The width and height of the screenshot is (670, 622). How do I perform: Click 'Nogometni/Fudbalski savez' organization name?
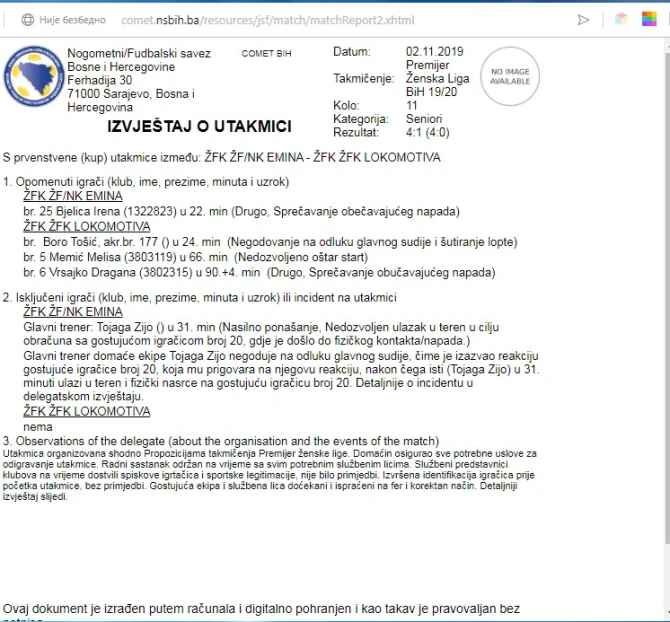(x=139, y=53)
